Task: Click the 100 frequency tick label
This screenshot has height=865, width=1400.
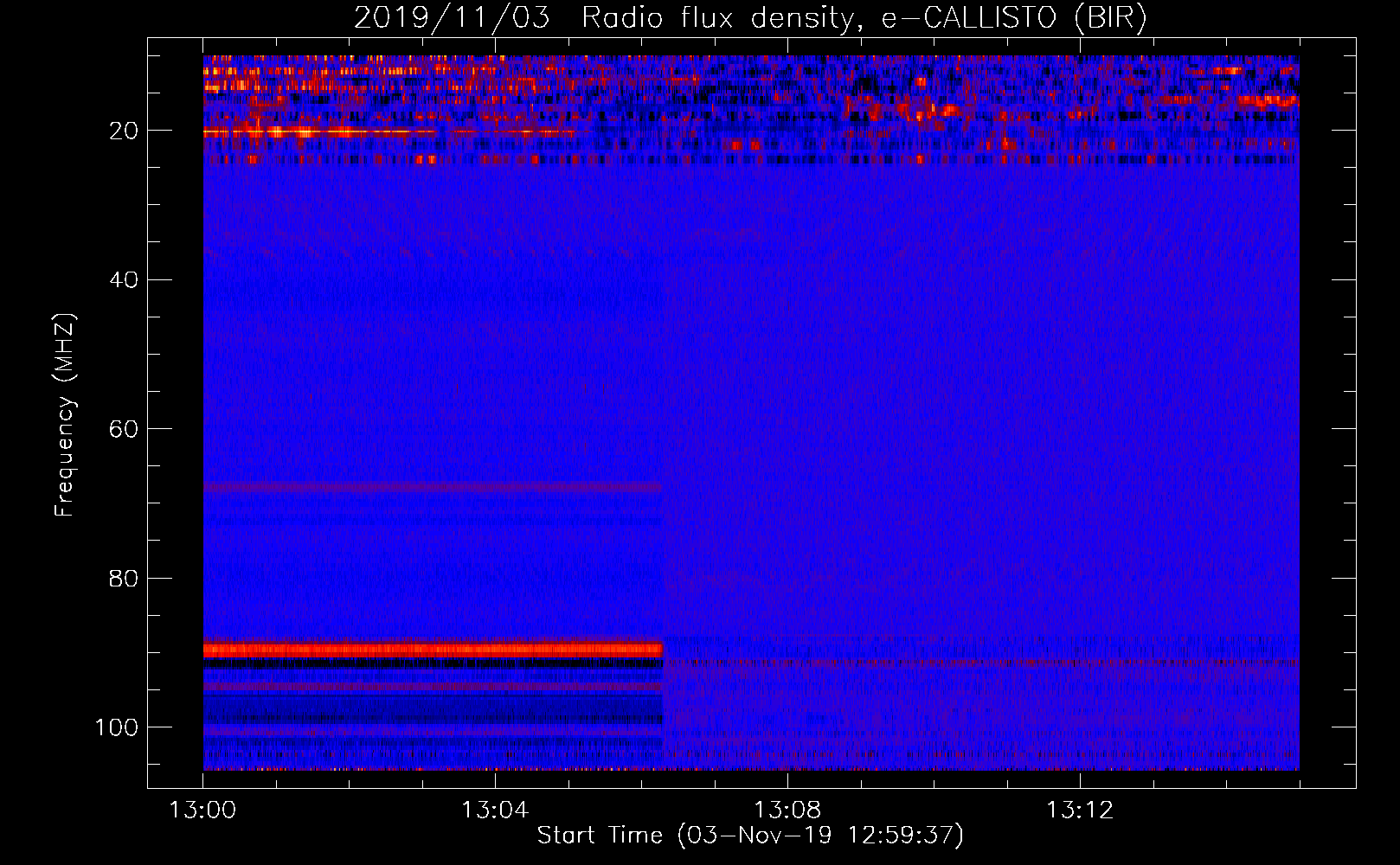Action: pos(117,727)
